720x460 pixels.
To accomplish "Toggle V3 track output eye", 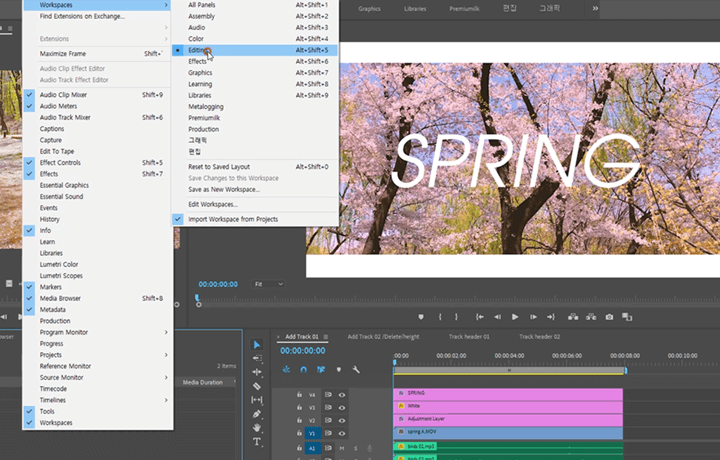I will point(342,408).
